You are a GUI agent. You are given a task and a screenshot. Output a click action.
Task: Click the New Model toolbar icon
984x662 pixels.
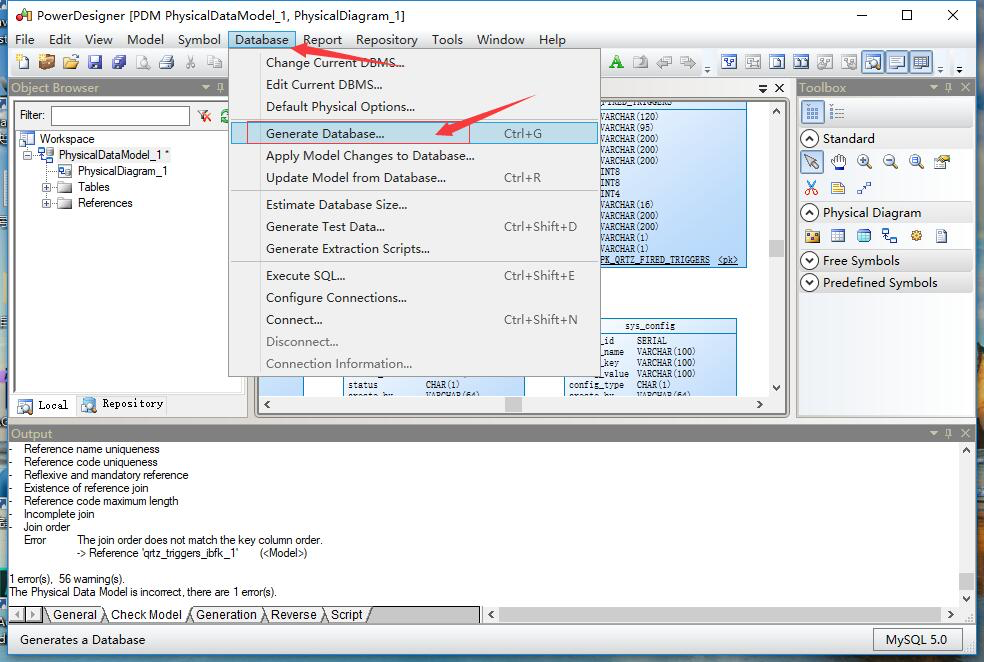(23, 62)
